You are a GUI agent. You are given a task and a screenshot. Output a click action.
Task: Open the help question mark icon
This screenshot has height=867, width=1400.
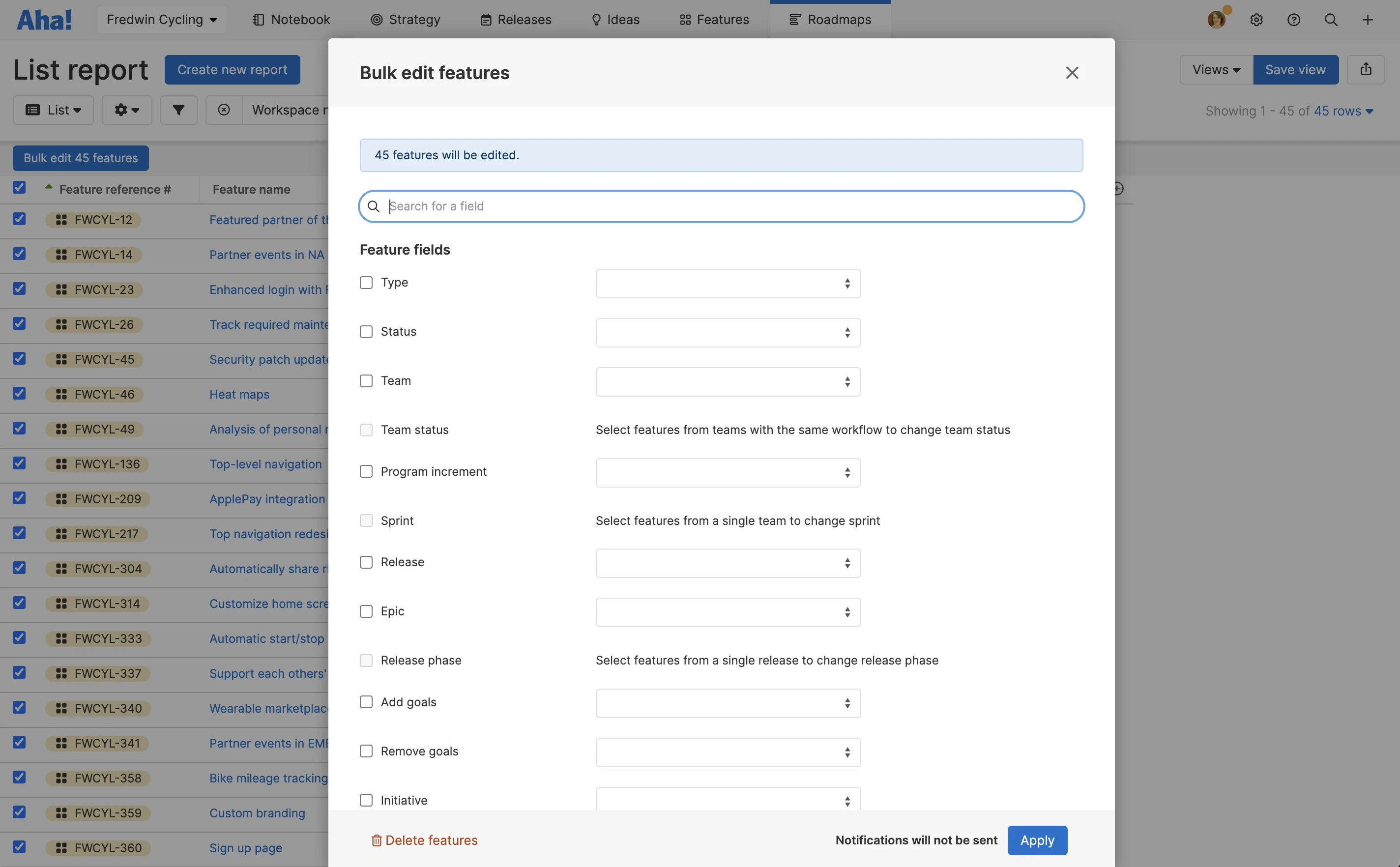coord(1293,20)
